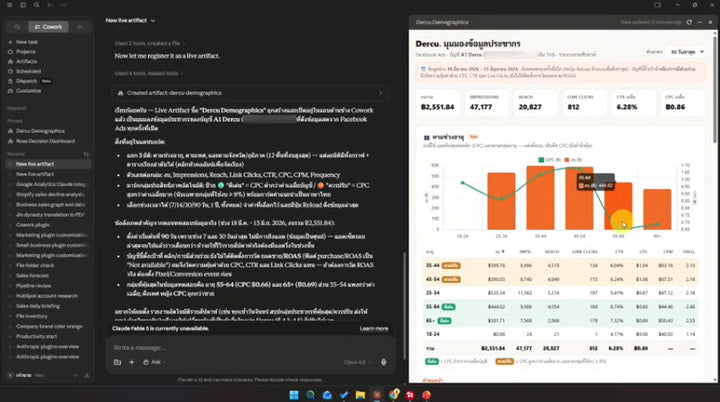Image resolution: width=720 pixels, height=402 pixels.
Task: Open File inventory conversation
Action: [x=48, y=316]
